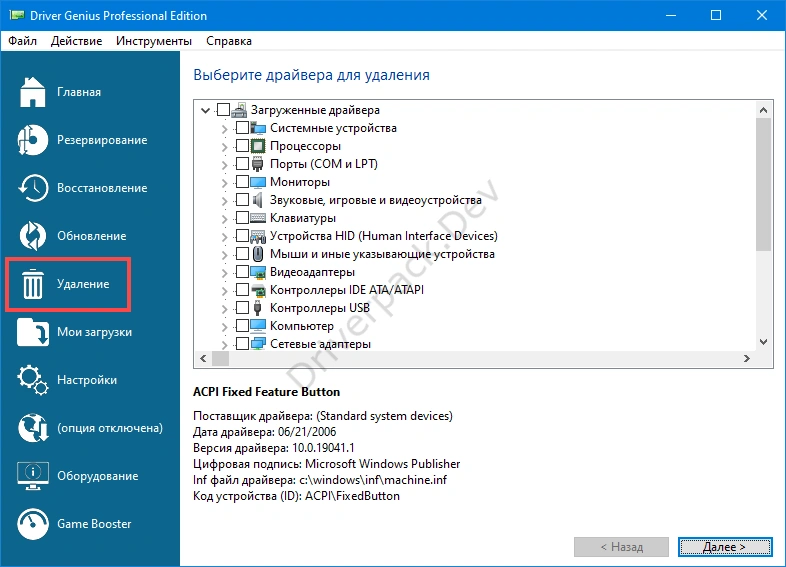The height and width of the screenshot is (567, 786).
Task: Tick the Клавиатуры checkbox
Action: pos(242,218)
